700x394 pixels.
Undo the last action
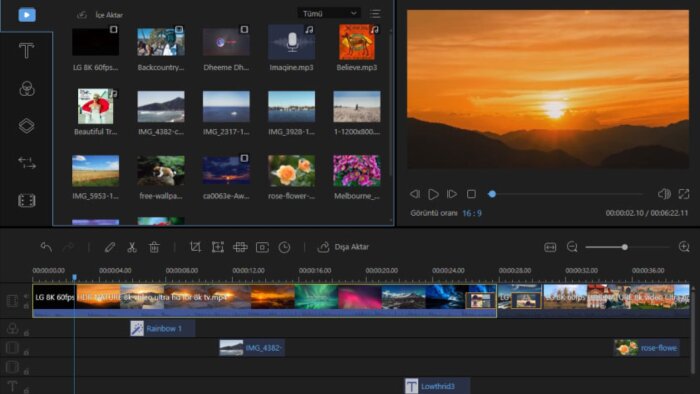(46, 247)
